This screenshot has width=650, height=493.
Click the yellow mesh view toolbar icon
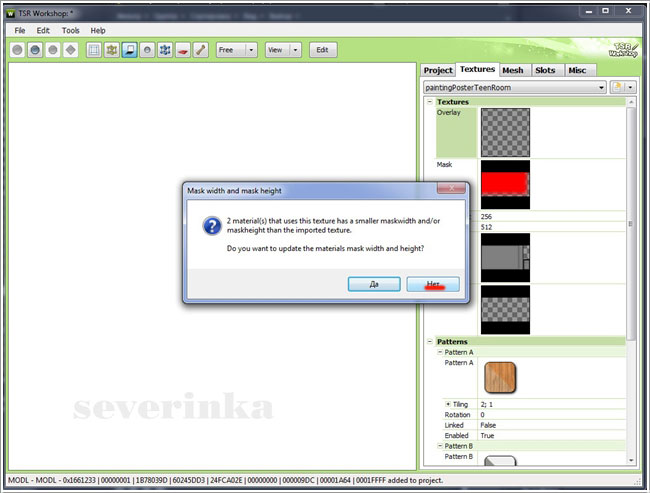pos(111,49)
